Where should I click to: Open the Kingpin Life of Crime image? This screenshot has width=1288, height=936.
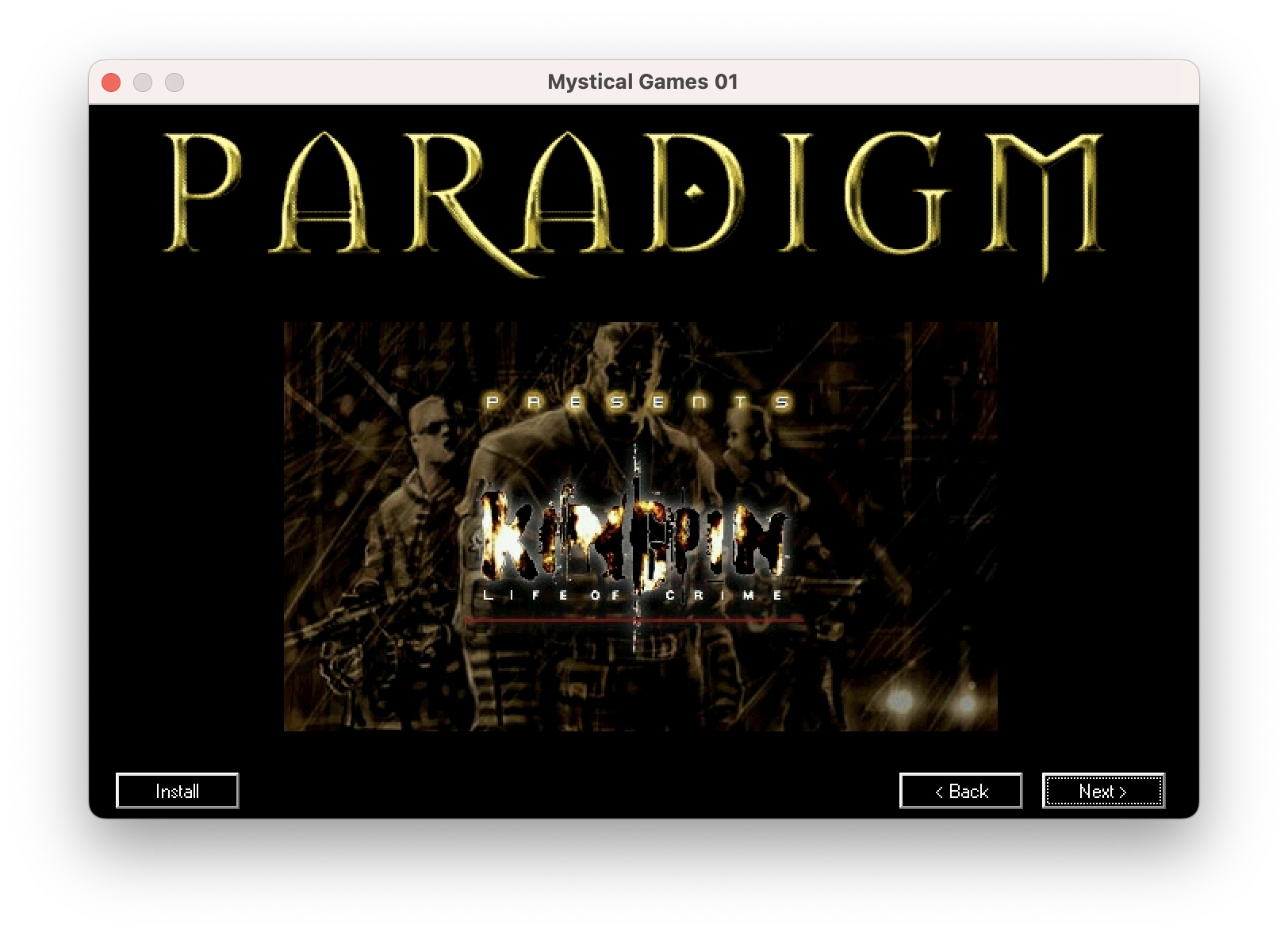point(641,526)
